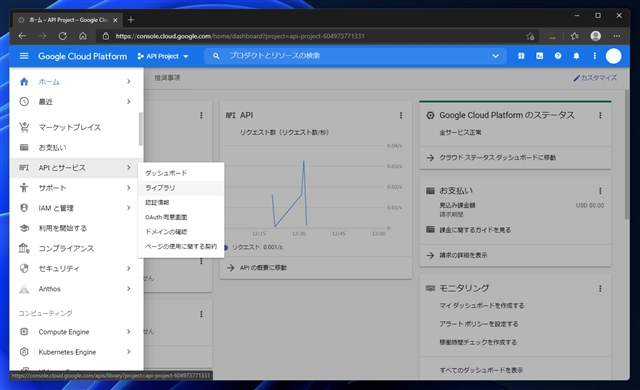640x390 pixels.
Task: Refresh the browser page
Action: [62, 36]
